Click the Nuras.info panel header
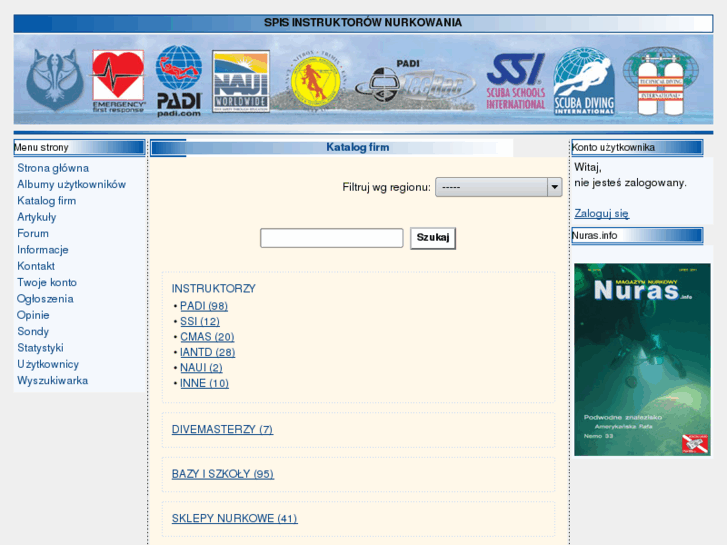This screenshot has width=727, height=545. coord(638,236)
